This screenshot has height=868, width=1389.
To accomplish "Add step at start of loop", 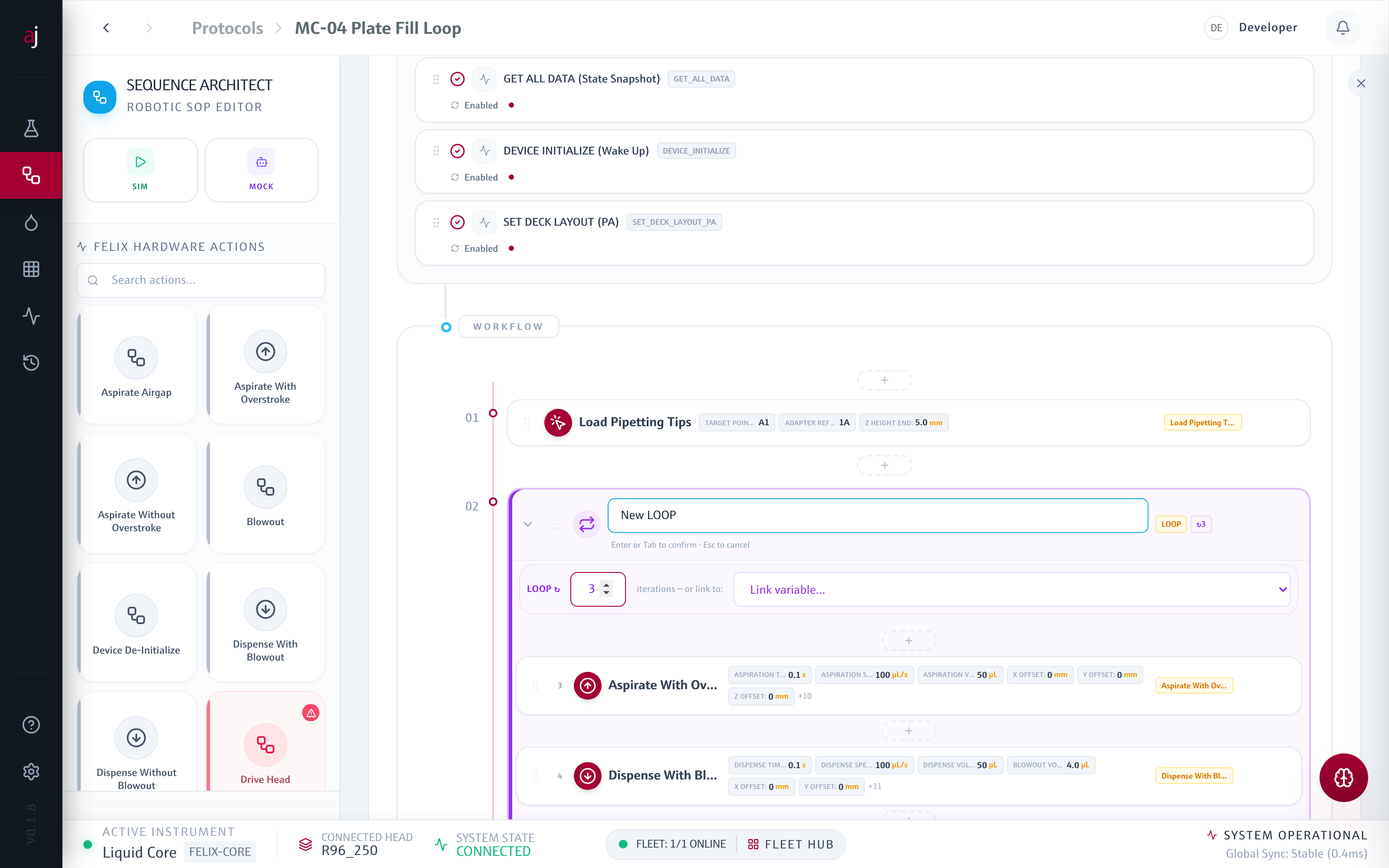I will 908,640.
